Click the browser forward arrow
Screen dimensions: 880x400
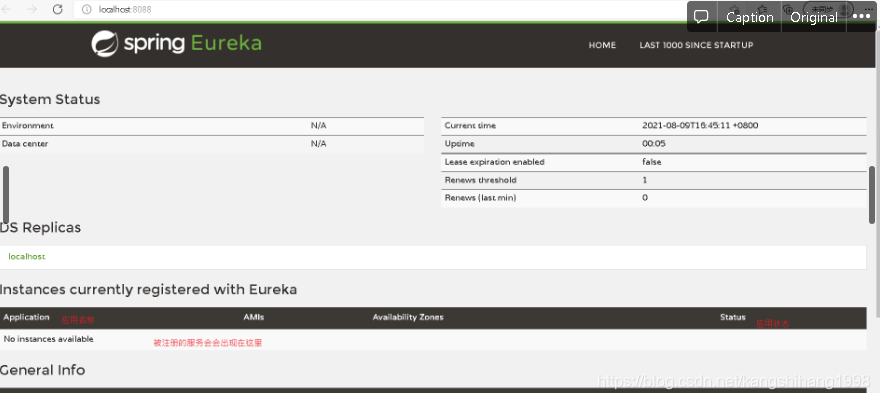[x=32, y=10]
